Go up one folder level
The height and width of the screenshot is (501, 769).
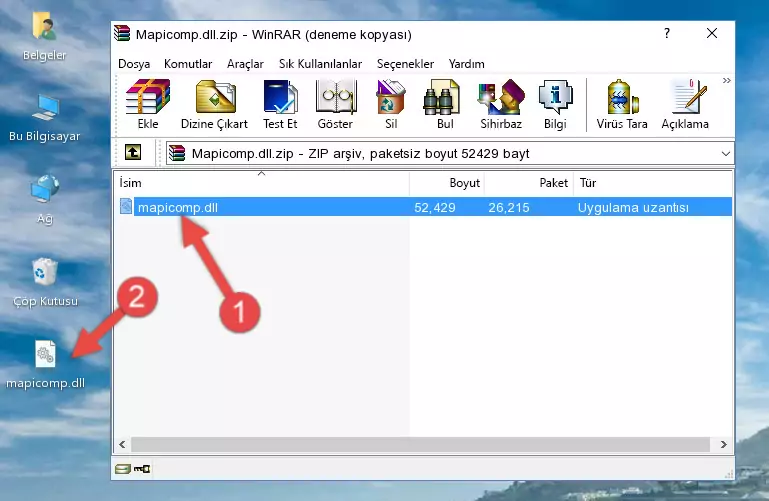point(133,152)
